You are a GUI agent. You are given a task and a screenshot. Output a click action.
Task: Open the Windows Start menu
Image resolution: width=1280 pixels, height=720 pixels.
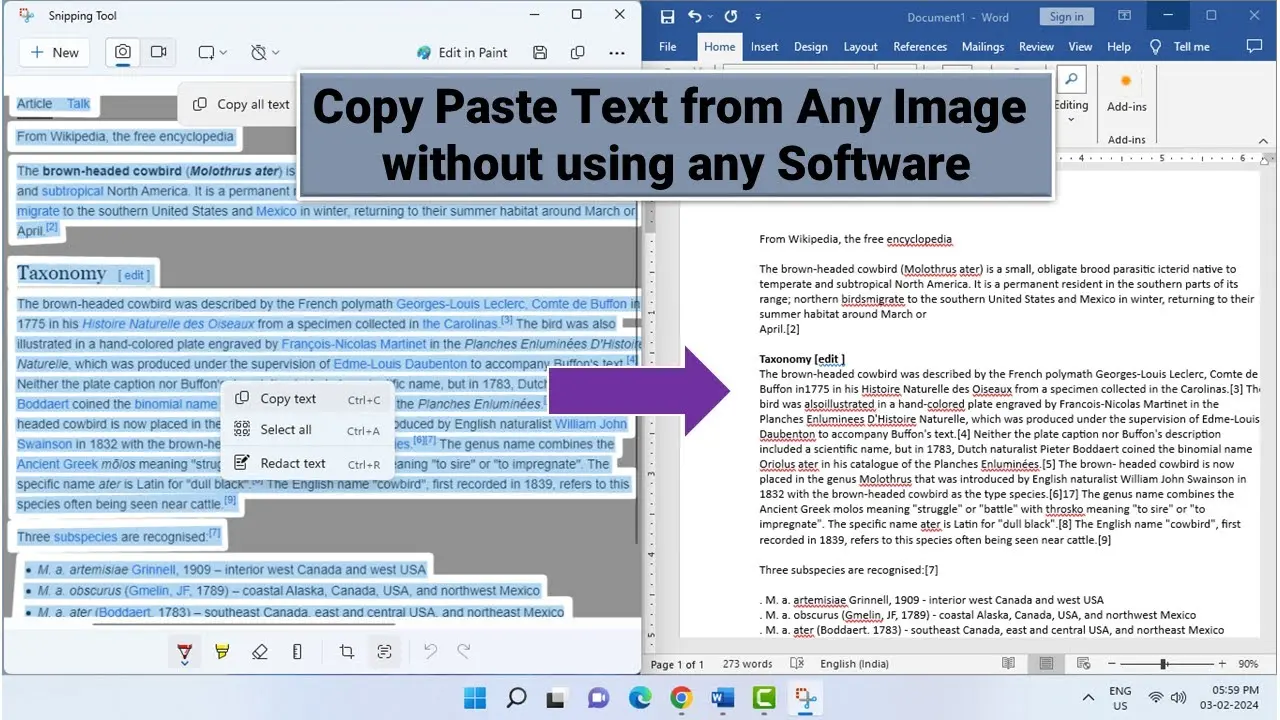coord(475,697)
